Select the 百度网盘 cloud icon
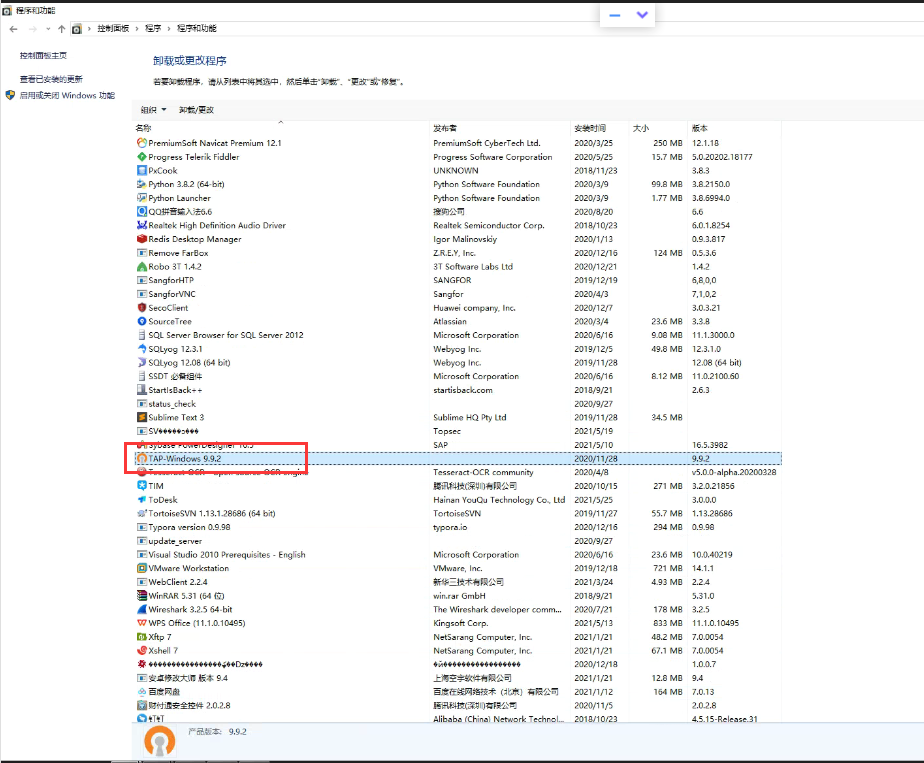The height and width of the screenshot is (763, 924). coord(141,692)
